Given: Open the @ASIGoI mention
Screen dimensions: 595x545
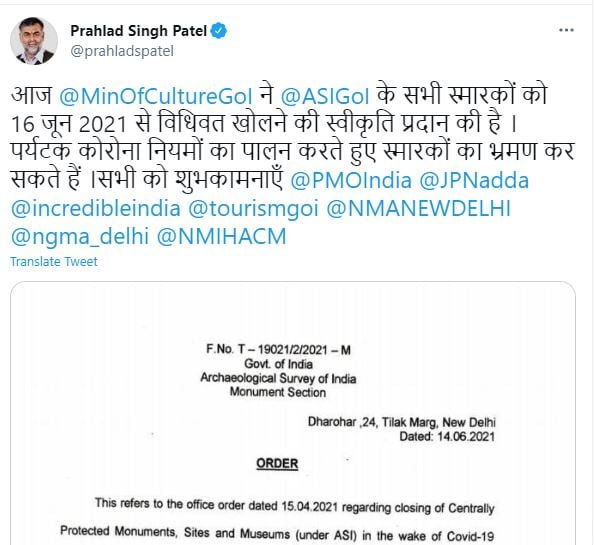Looking at the screenshot, I should point(325,96).
